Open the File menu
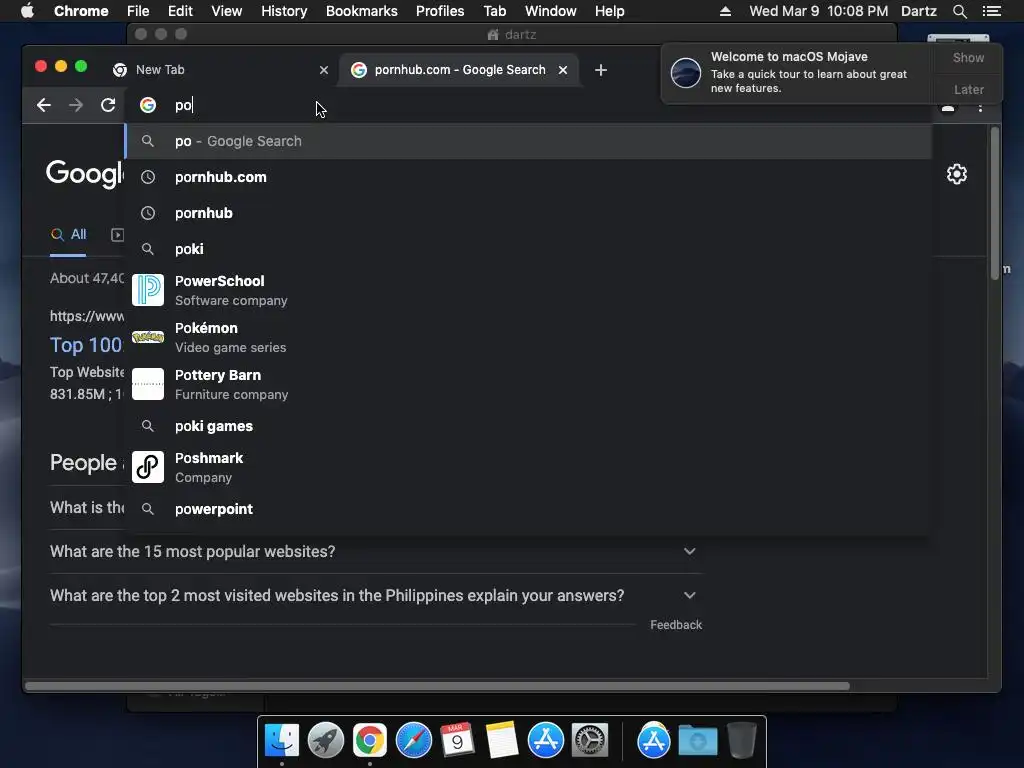 pyautogui.click(x=138, y=11)
